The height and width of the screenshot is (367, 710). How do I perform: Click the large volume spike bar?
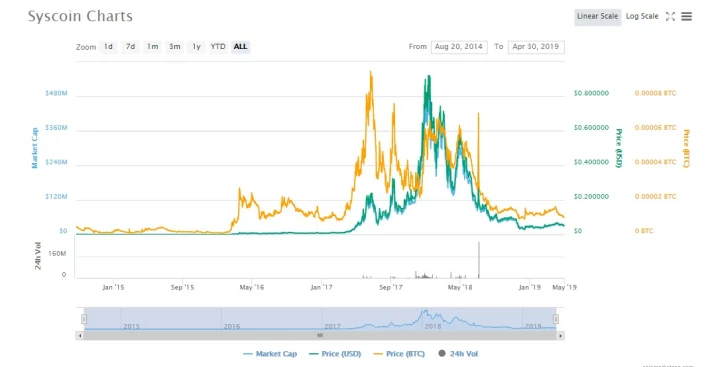click(x=479, y=260)
